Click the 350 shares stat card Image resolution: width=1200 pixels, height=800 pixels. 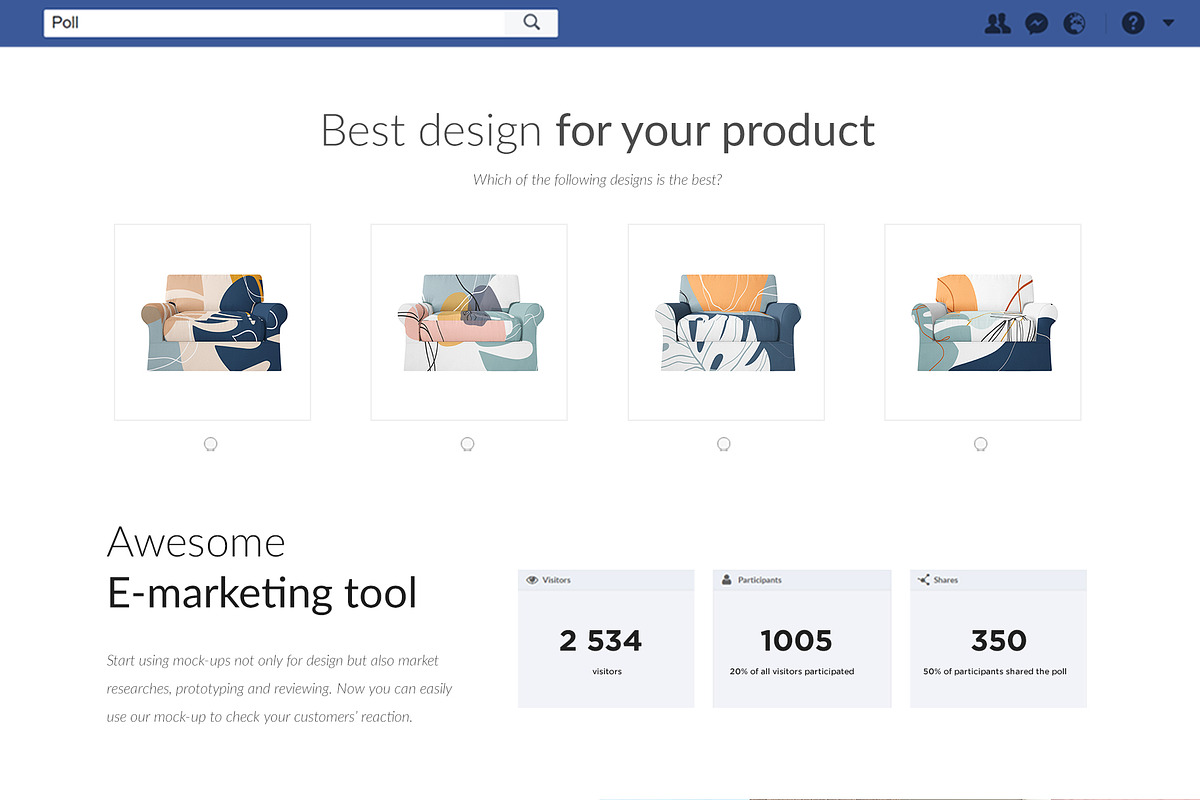(x=998, y=639)
